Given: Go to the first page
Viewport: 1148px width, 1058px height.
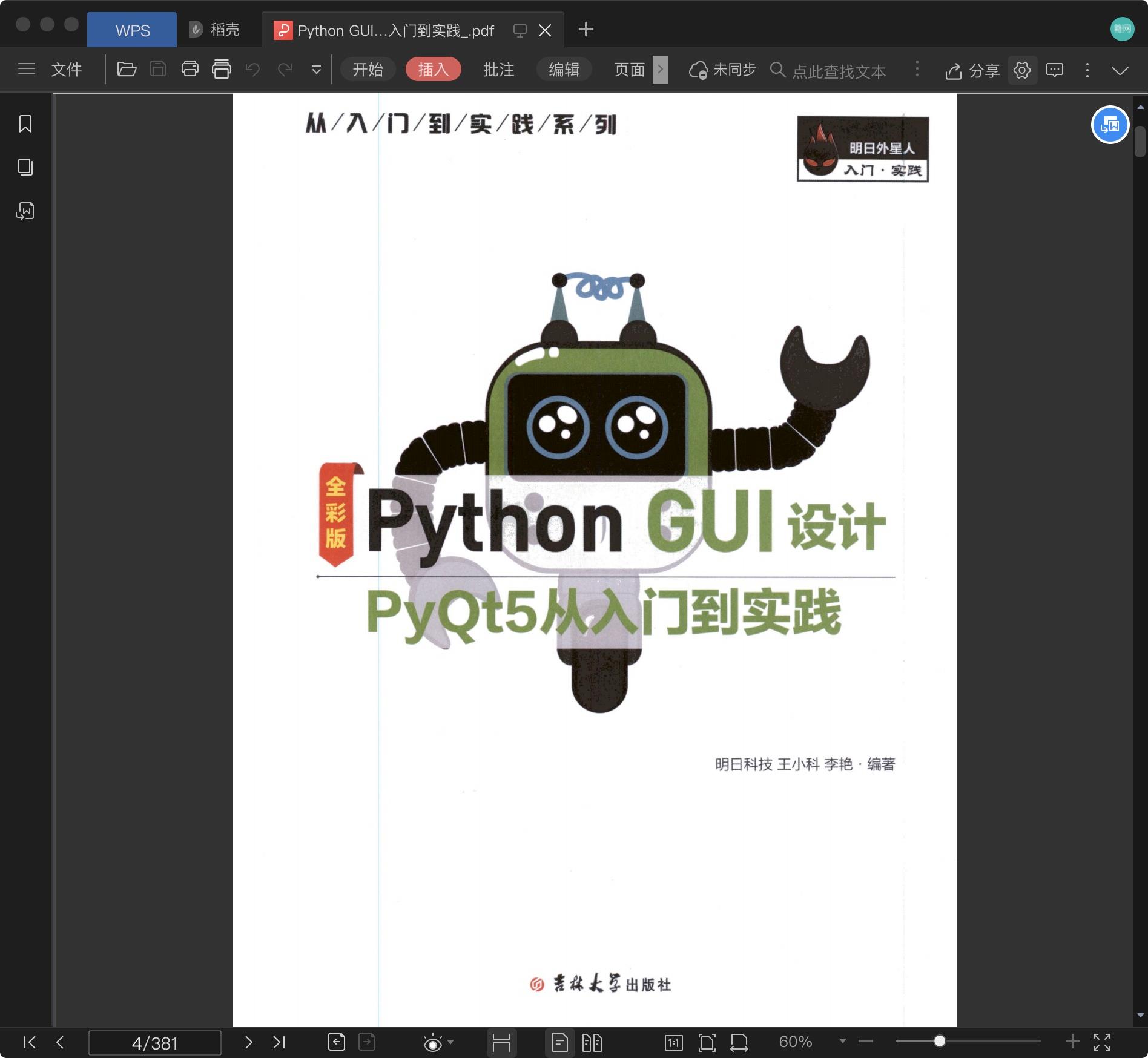Looking at the screenshot, I should pos(30,1042).
